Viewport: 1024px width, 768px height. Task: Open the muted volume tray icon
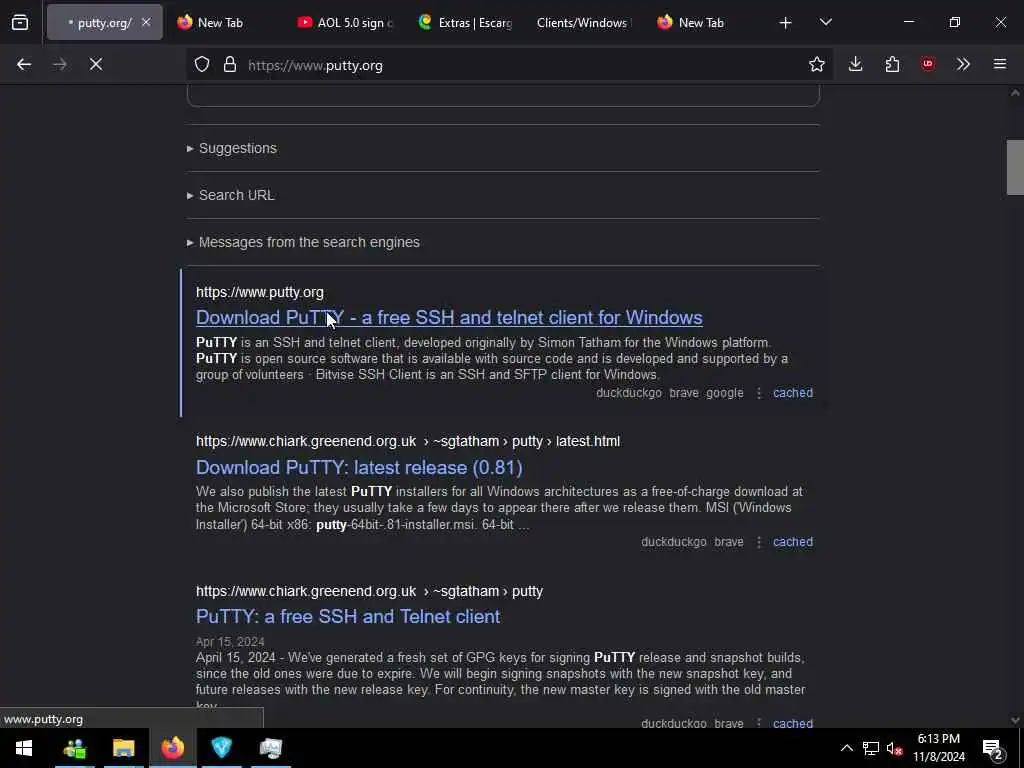pos(894,748)
